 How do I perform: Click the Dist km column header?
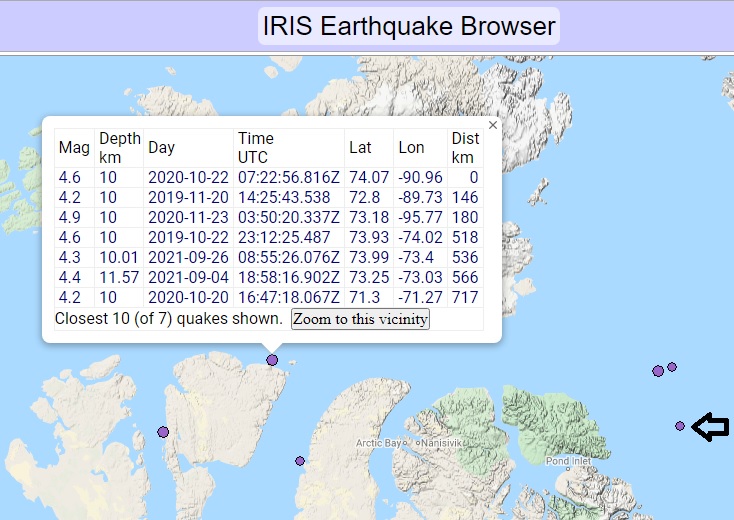(465, 148)
